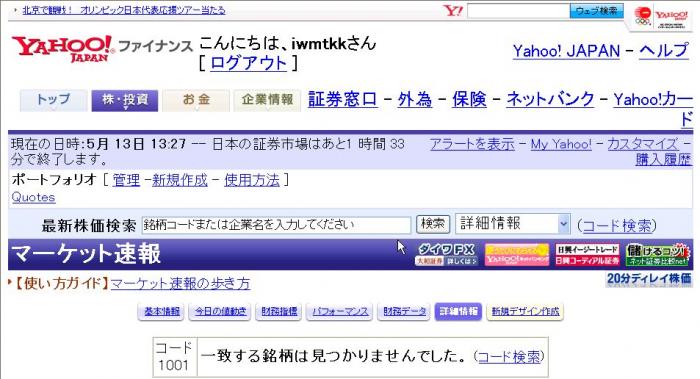The image size is (700, 379).
Task: Select the 詳細情報 view tab
Action: 458,312
